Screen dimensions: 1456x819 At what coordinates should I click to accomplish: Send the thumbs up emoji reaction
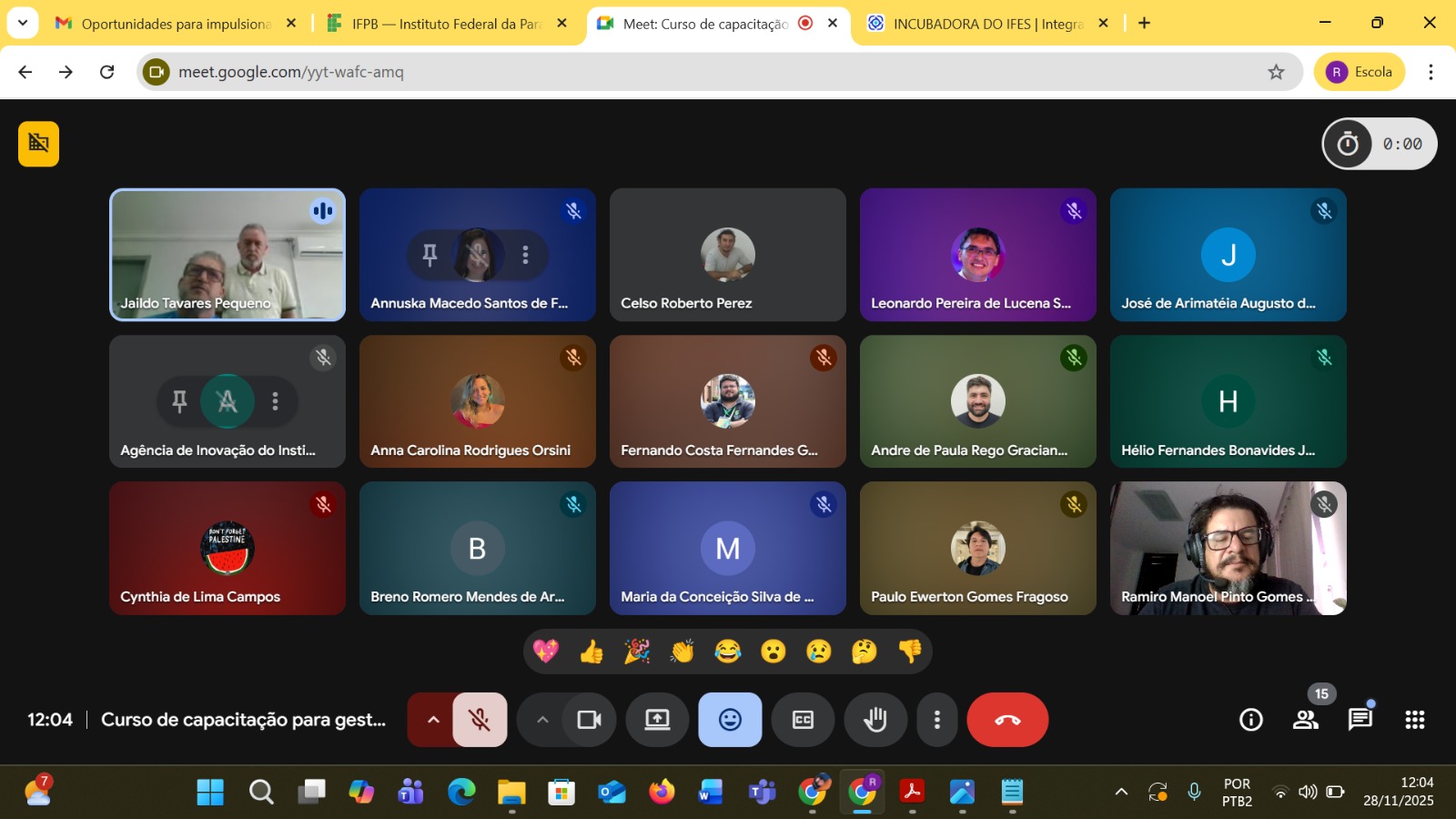pos(591,652)
